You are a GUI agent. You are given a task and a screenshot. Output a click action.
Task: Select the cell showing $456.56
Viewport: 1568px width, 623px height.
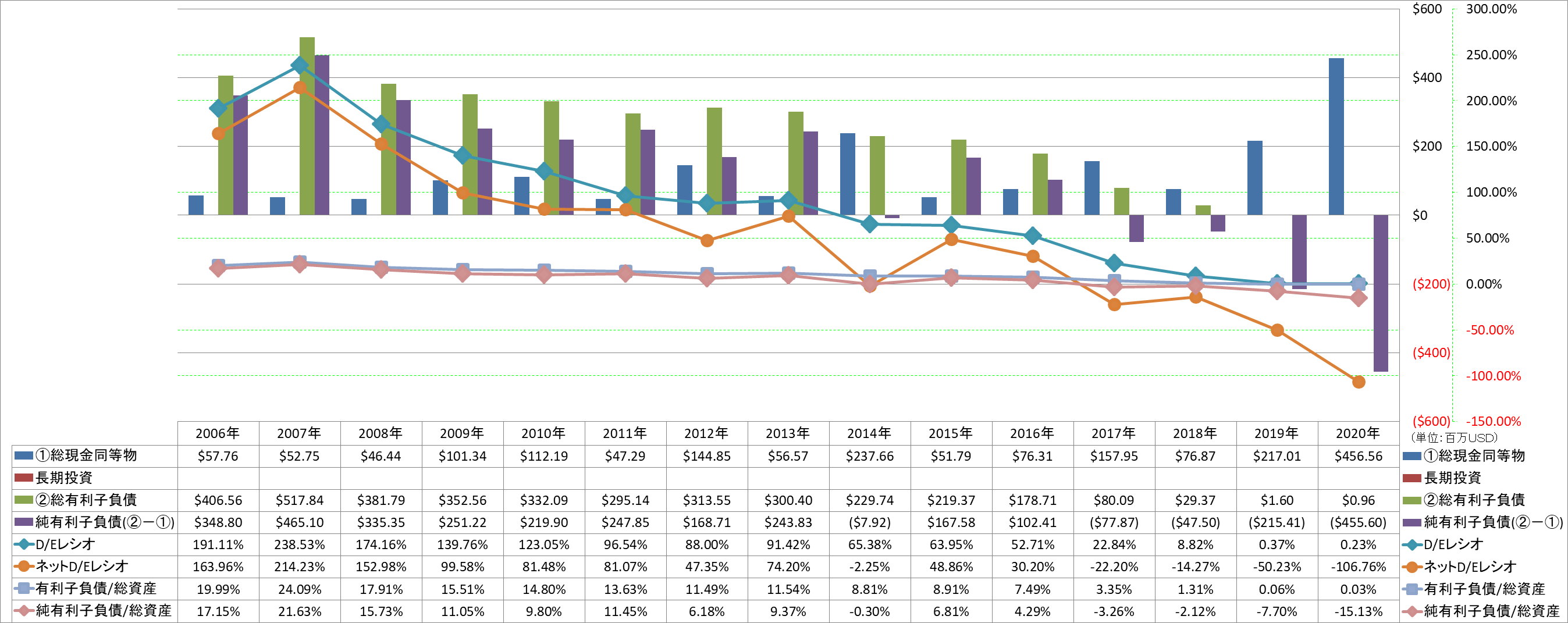pos(1358,455)
